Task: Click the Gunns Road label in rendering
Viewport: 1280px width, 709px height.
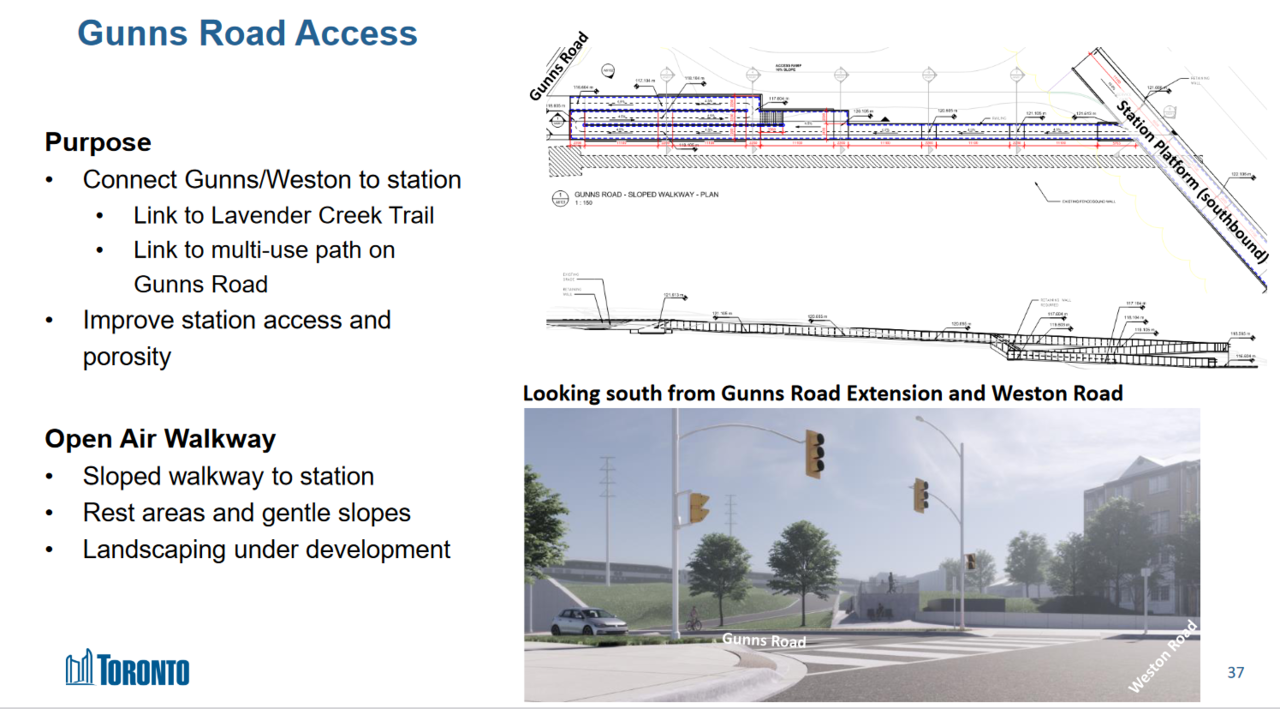Action: 764,640
